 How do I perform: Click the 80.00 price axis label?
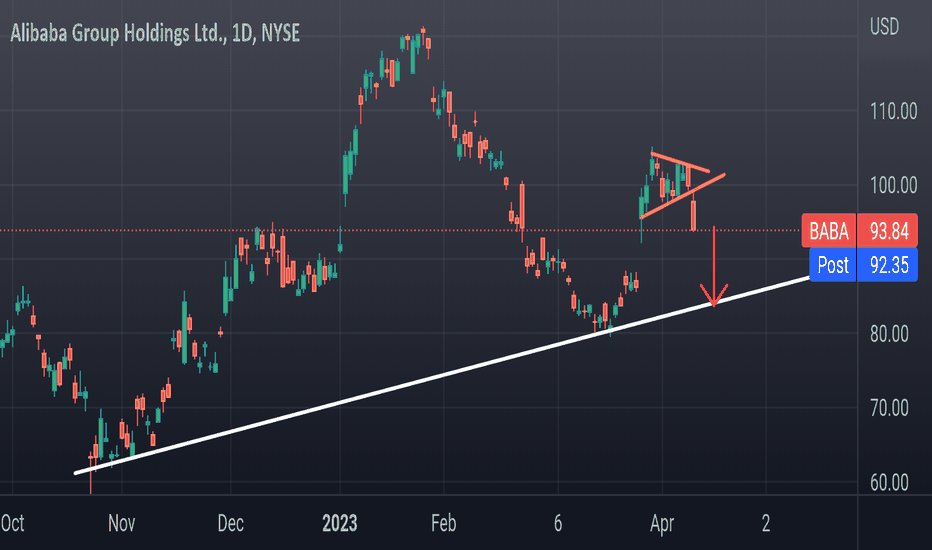tap(889, 334)
